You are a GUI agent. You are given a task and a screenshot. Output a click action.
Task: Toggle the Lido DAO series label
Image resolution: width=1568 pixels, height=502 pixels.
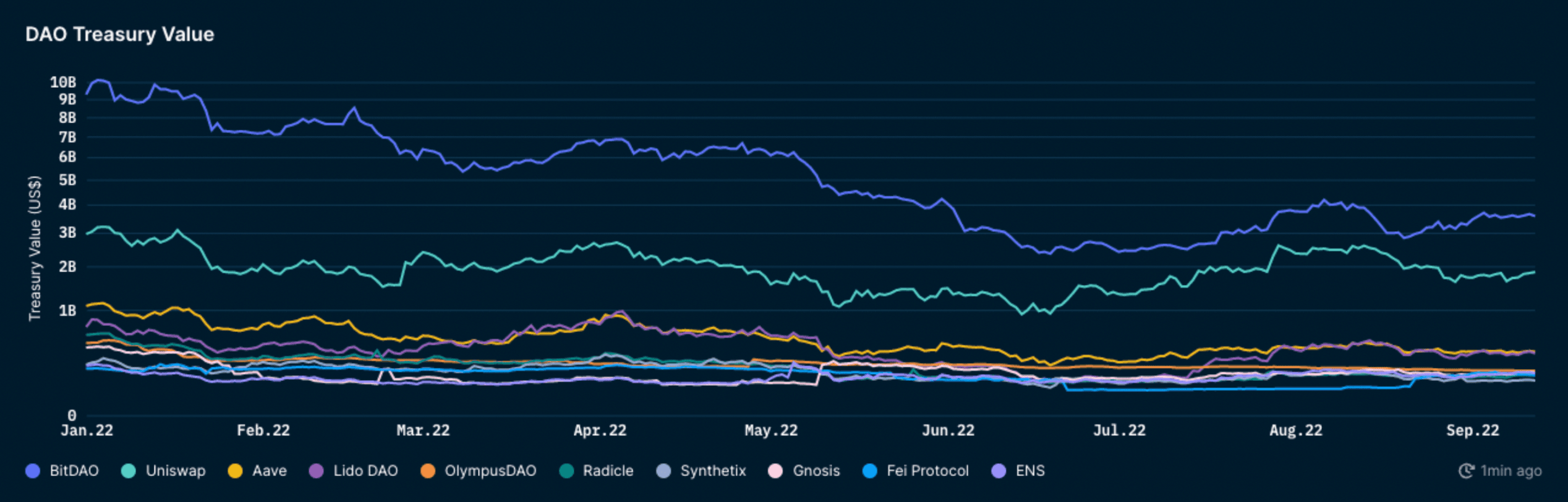click(x=365, y=471)
